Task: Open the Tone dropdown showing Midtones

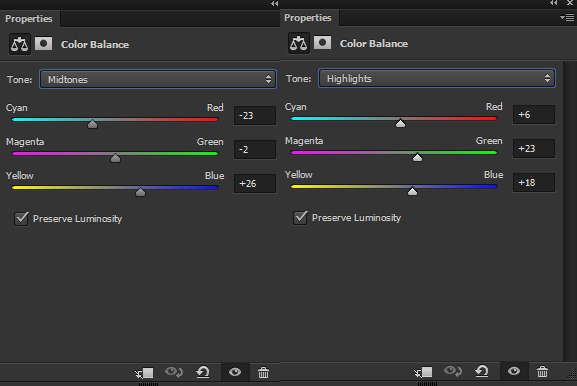Action: tap(158, 79)
